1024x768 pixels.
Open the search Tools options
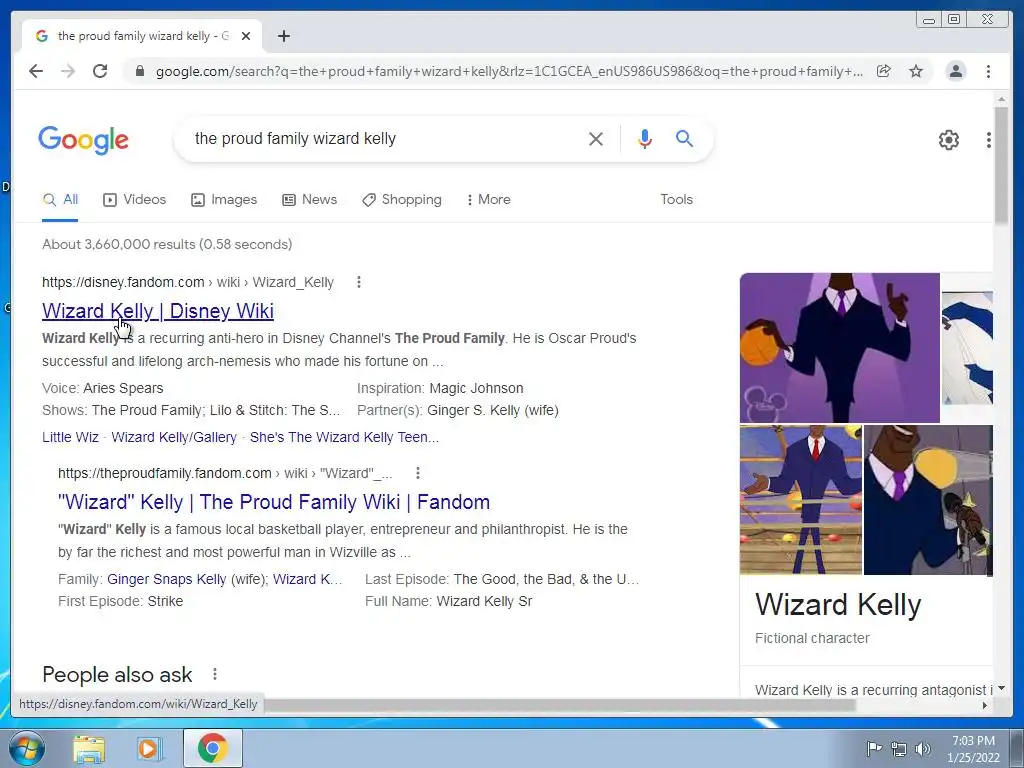(676, 200)
